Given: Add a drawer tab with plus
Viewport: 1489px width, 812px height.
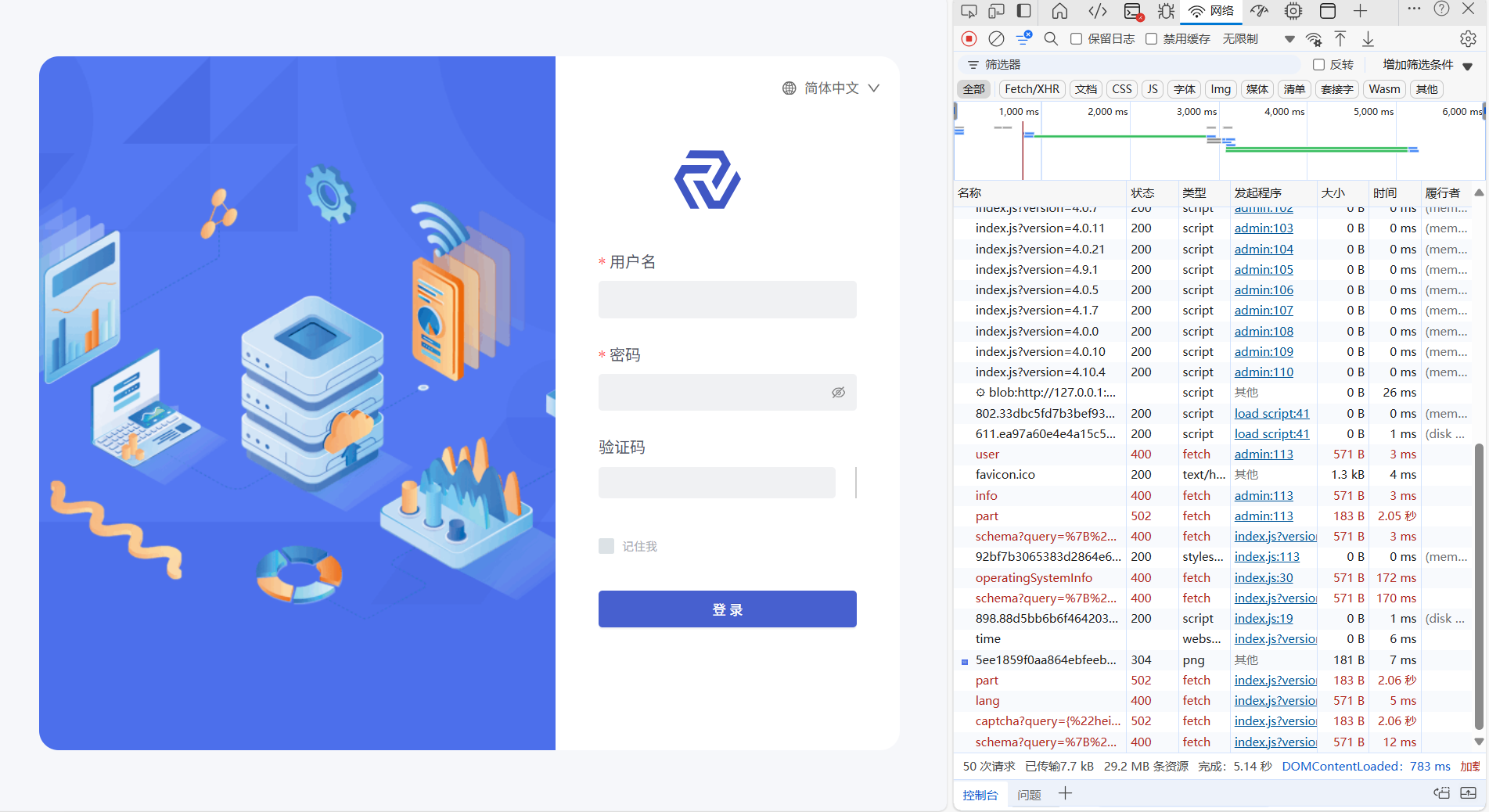Looking at the screenshot, I should click(1065, 793).
